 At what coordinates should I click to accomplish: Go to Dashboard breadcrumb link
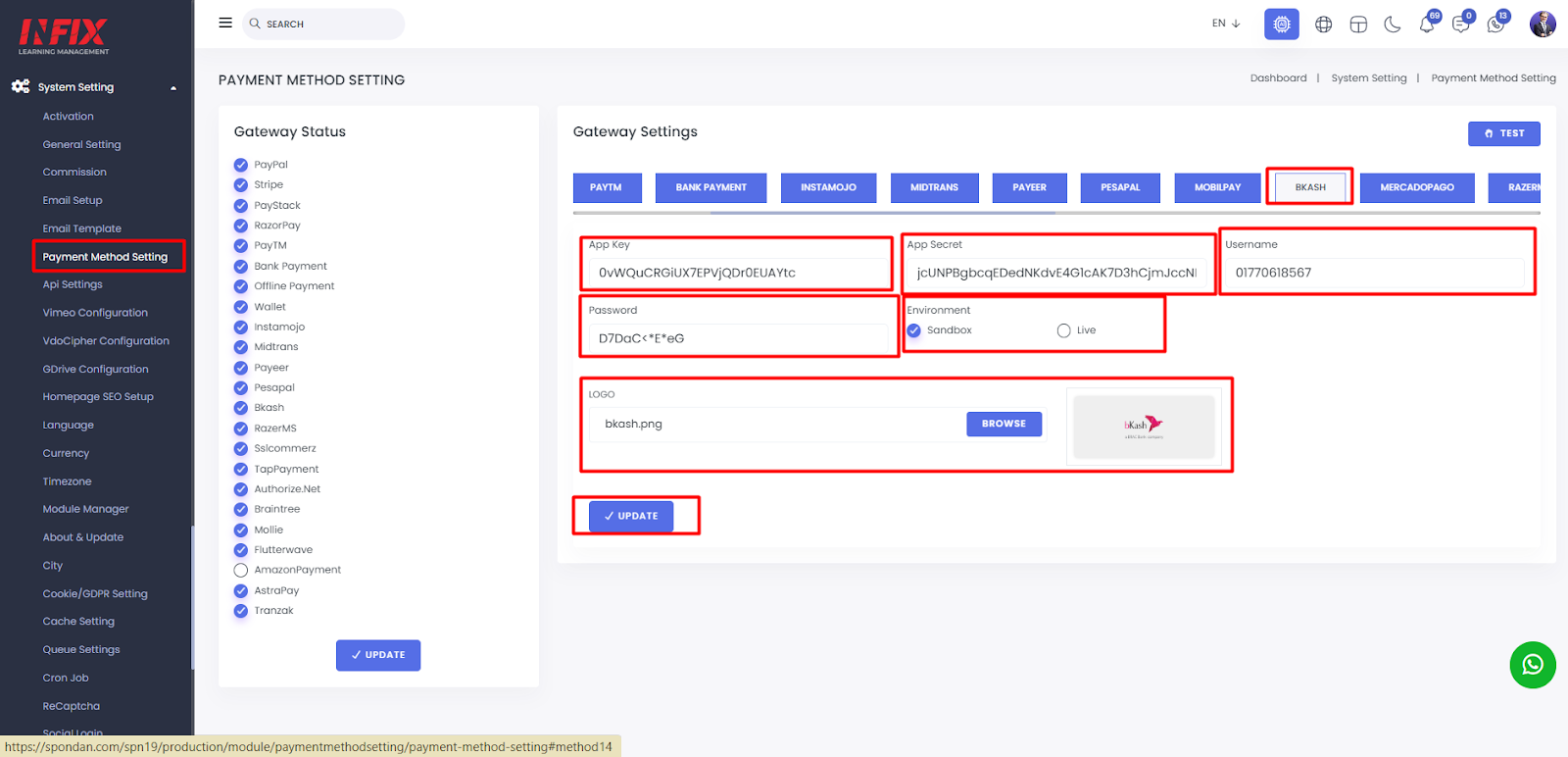(1278, 78)
